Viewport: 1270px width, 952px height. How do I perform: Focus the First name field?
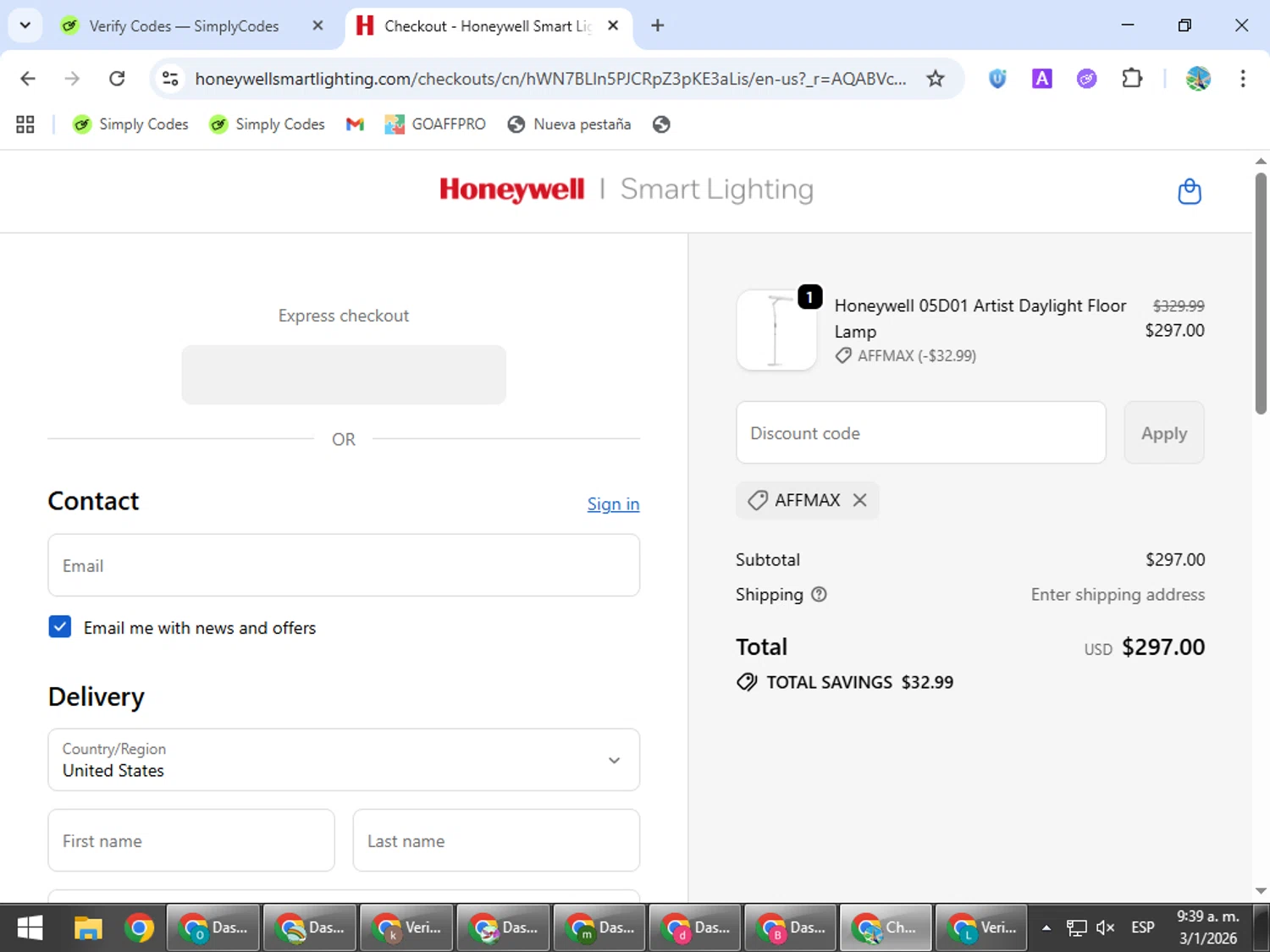pyautogui.click(x=191, y=840)
